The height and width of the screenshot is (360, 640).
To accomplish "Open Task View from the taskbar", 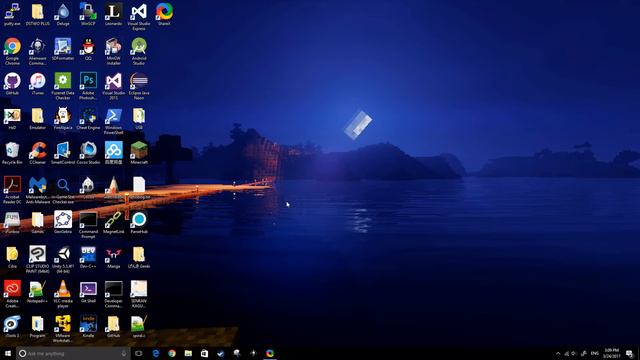I will pos(139,353).
